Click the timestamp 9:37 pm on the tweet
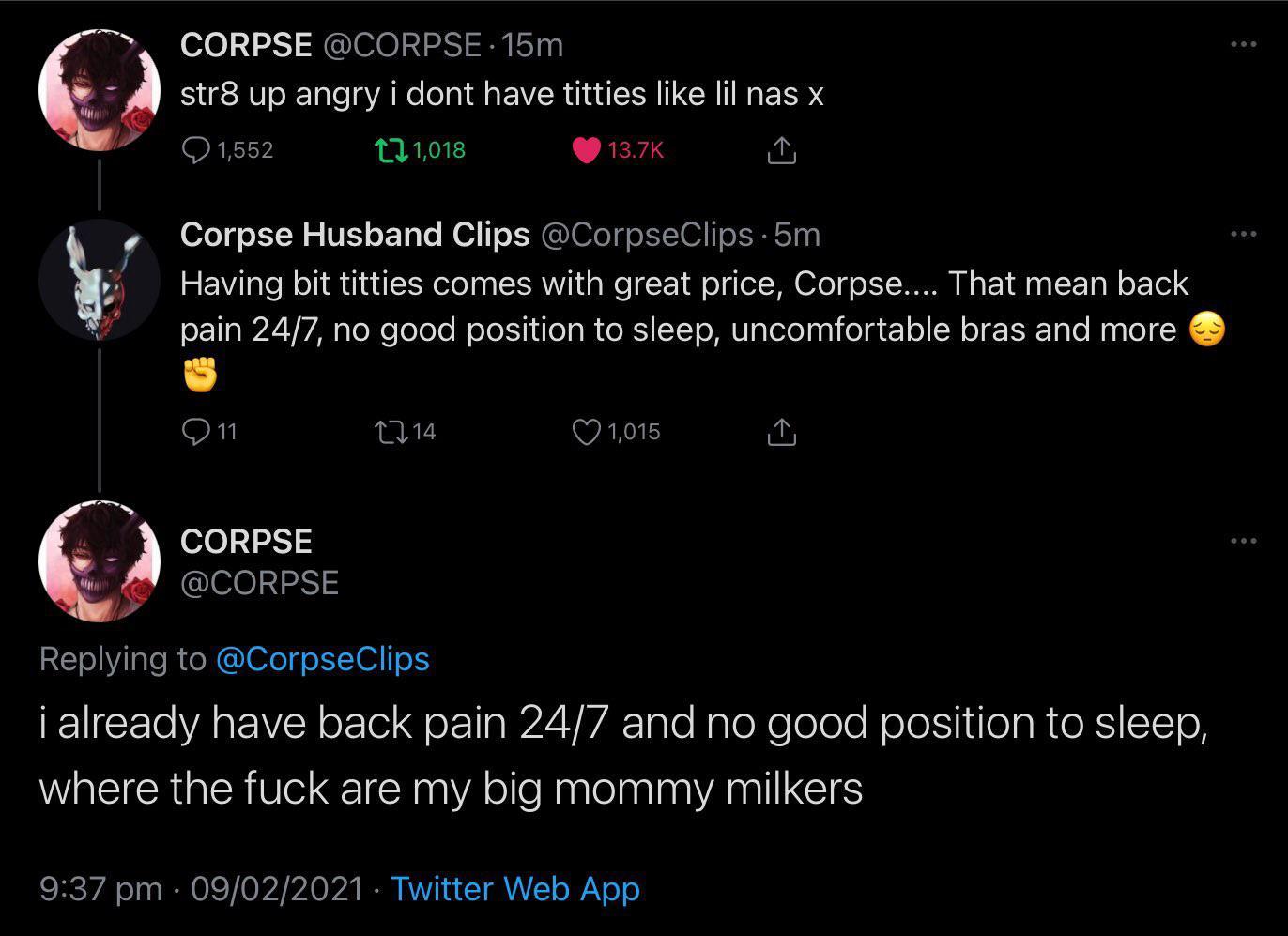Viewport: 1288px width, 936px height. coord(100,888)
